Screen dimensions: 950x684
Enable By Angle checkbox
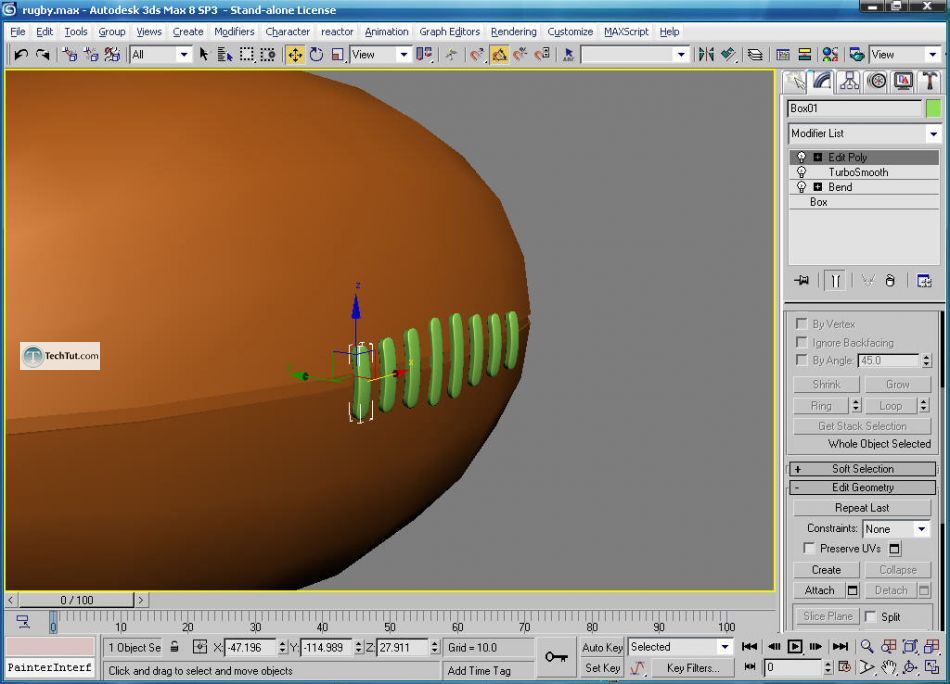click(x=802, y=360)
